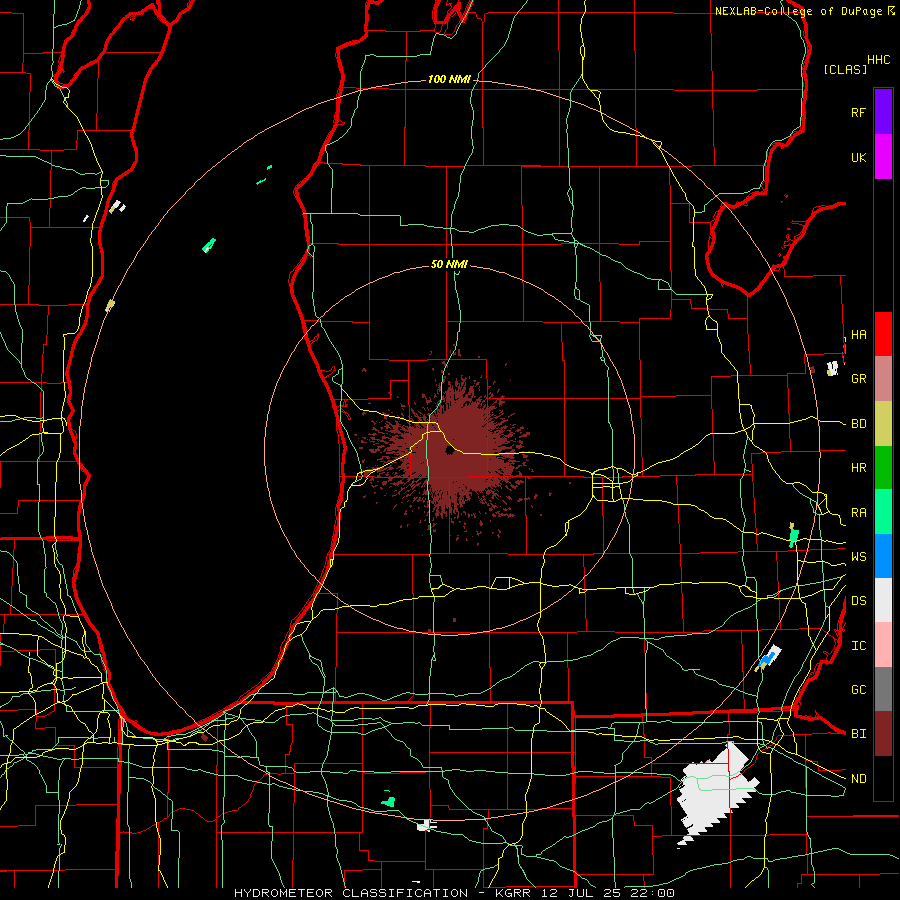The width and height of the screenshot is (900, 900).
Task: Click the 'HA' legend label
Action: (x=859, y=334)
